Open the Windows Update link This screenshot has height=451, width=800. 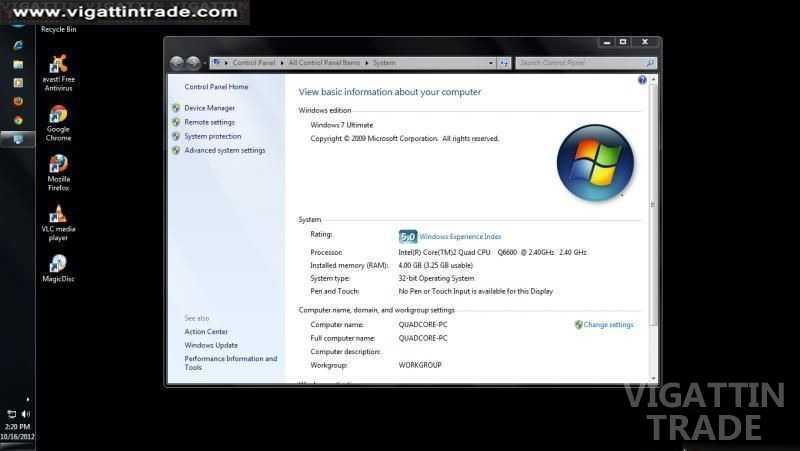211,345
